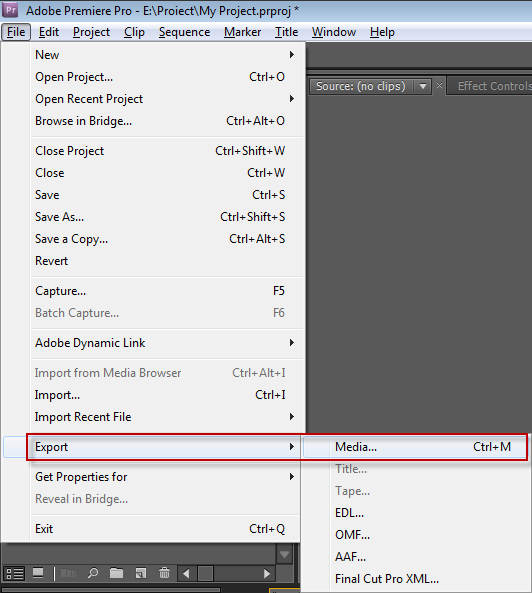Open the Help menu
Screen dimensions: 532x593
click(x=382, y=32)
